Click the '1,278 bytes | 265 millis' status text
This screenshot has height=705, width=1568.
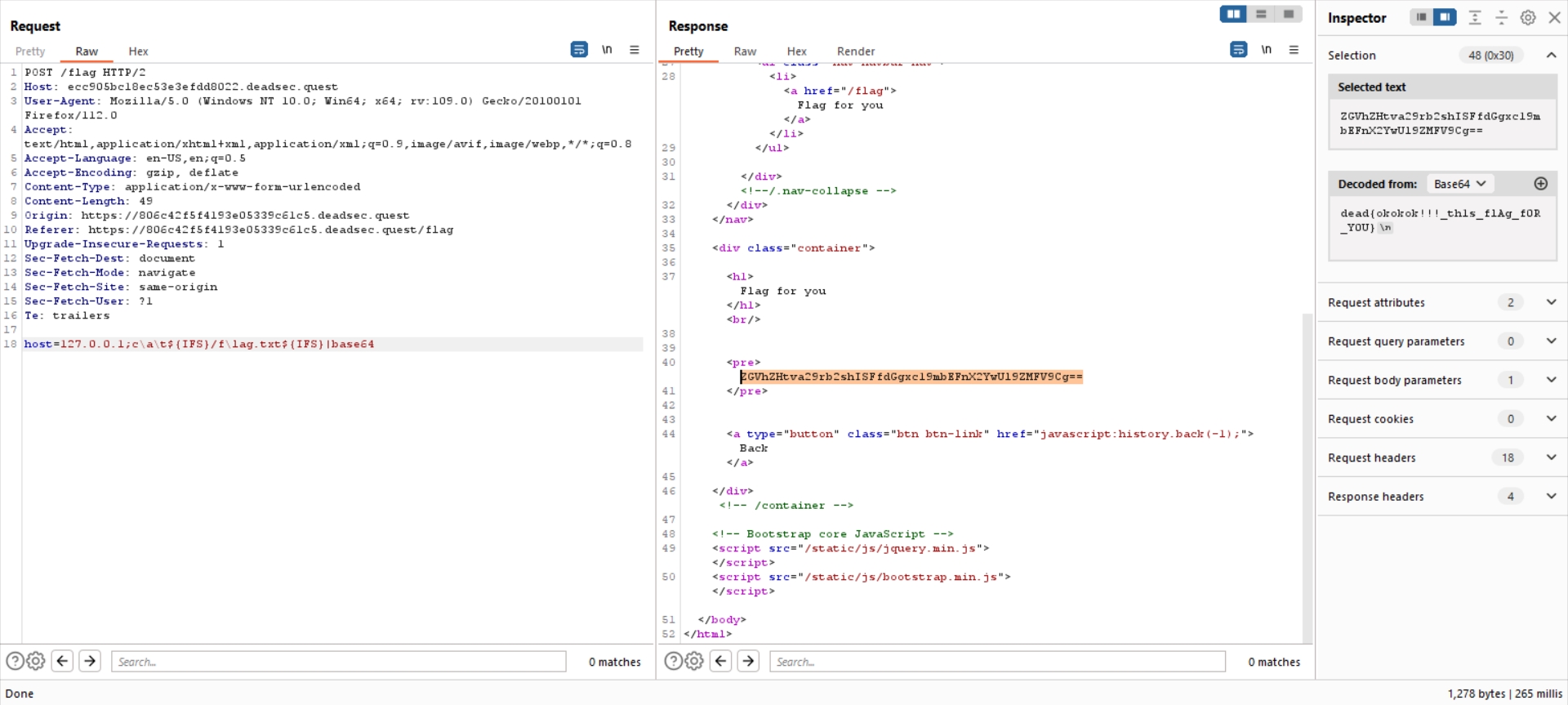tap(1504, 694)
